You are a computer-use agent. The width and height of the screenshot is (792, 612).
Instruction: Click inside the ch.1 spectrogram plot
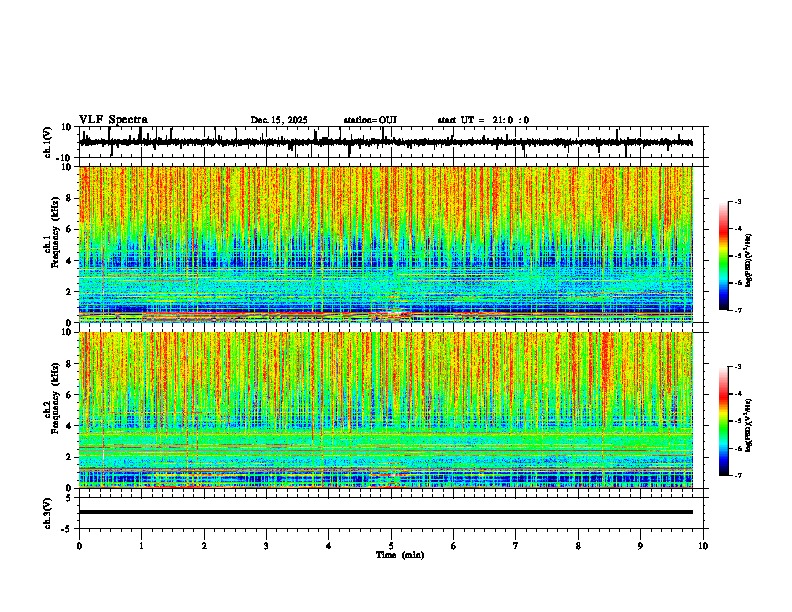(x=386, y=244)
